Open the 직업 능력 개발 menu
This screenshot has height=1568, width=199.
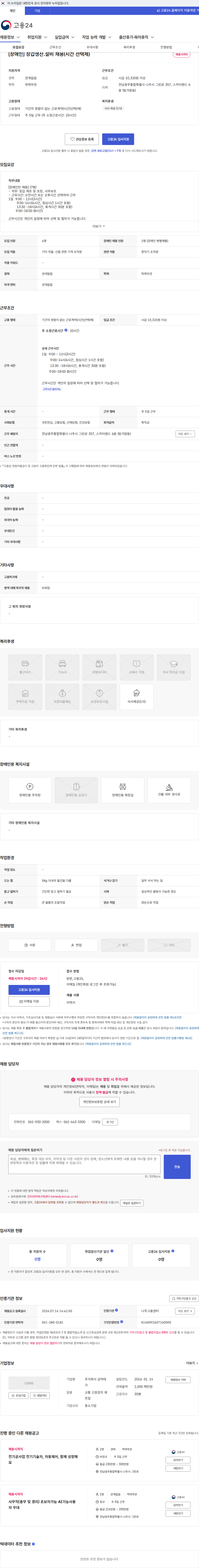click(x=97, y=37)
